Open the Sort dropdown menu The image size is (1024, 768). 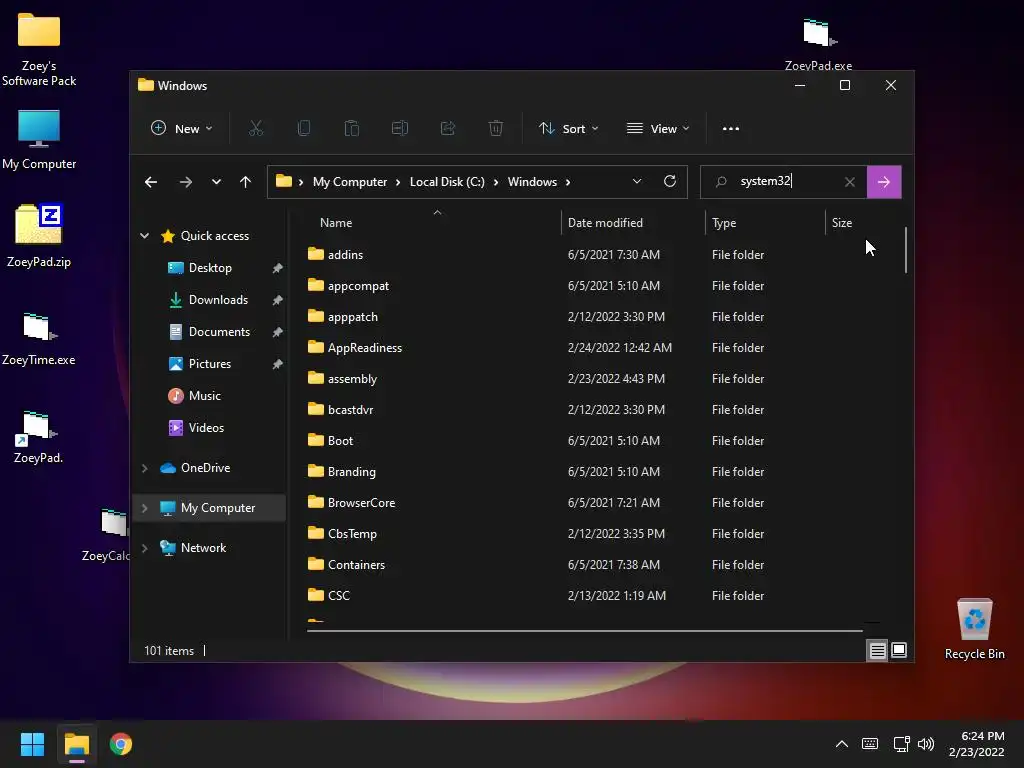(568, 129)
